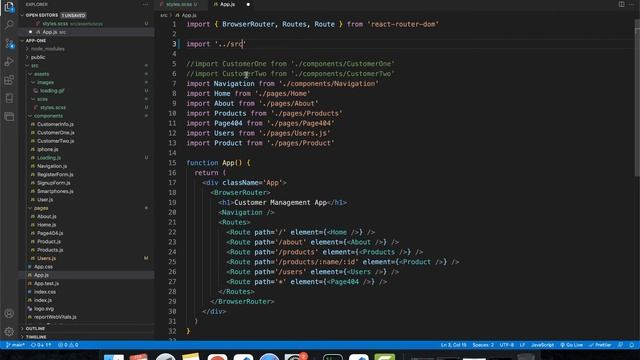Screen dimensions: 640x360
Task: Open the Source Control view icon
Action: [x=9, y=44]
